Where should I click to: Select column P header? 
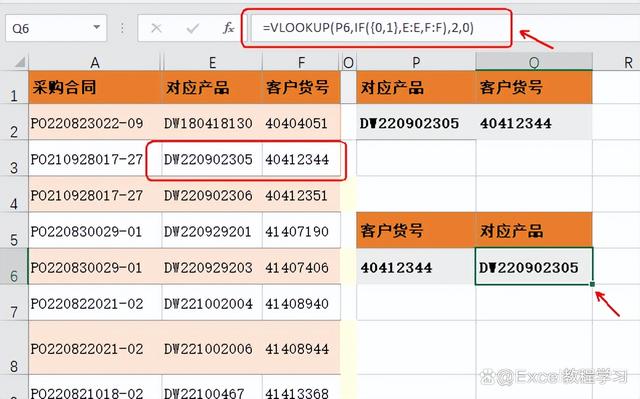[x=416, y=62]
